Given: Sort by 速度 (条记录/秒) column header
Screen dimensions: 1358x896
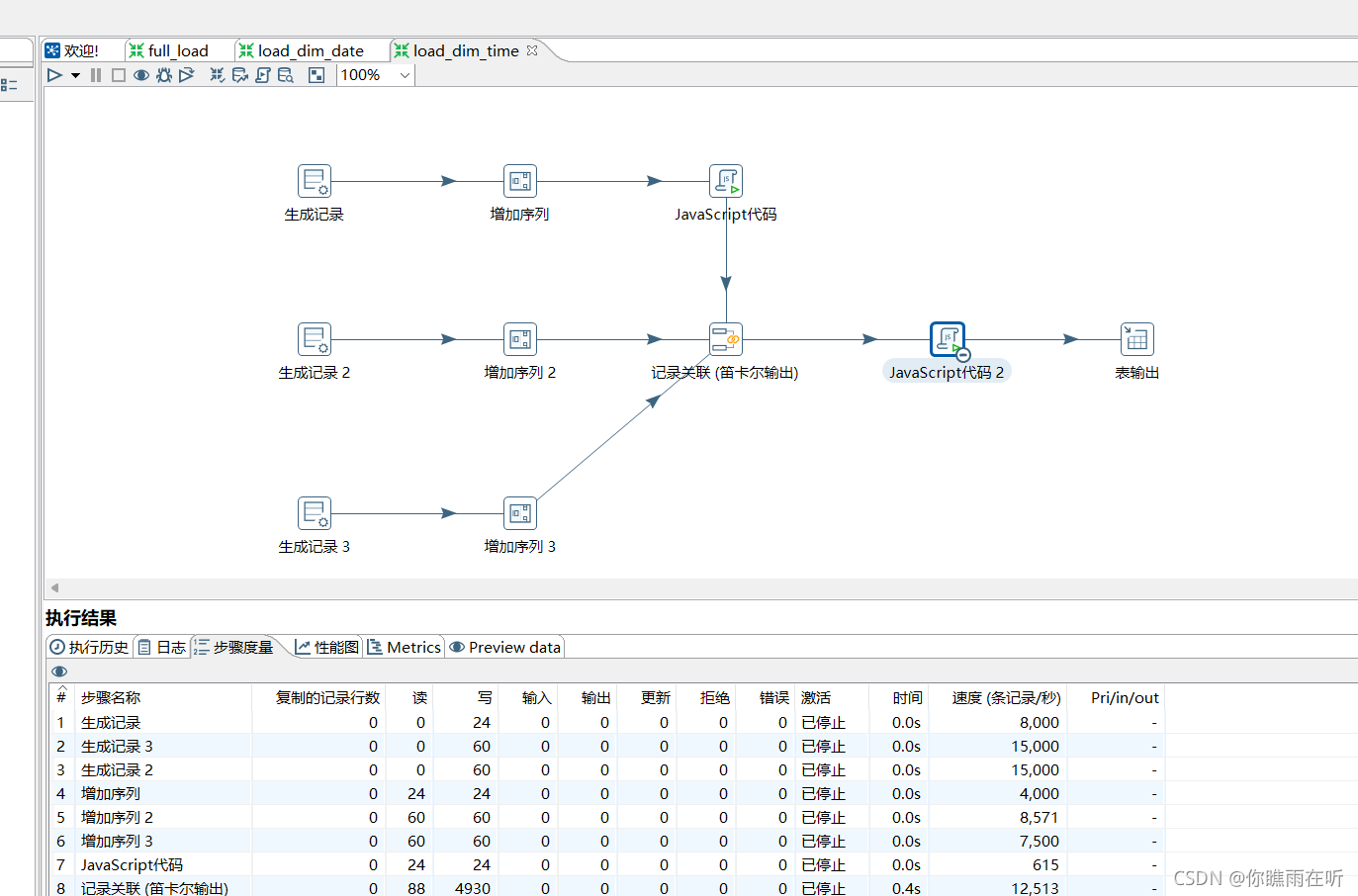Looking at the screenshot, I should 997,697.
